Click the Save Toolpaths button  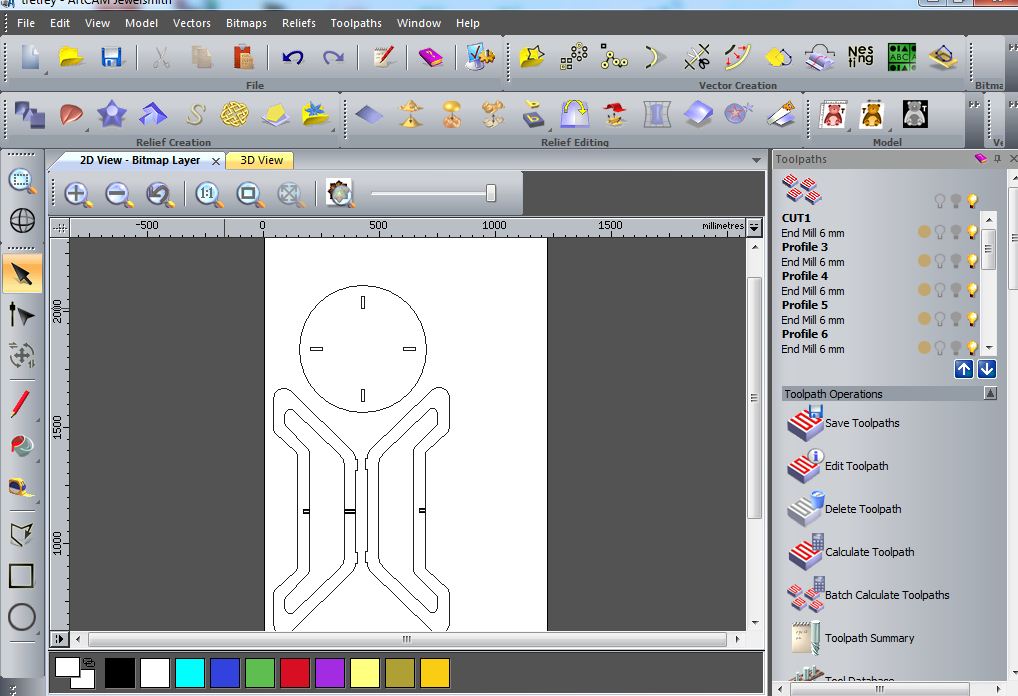tap(861, 423)
